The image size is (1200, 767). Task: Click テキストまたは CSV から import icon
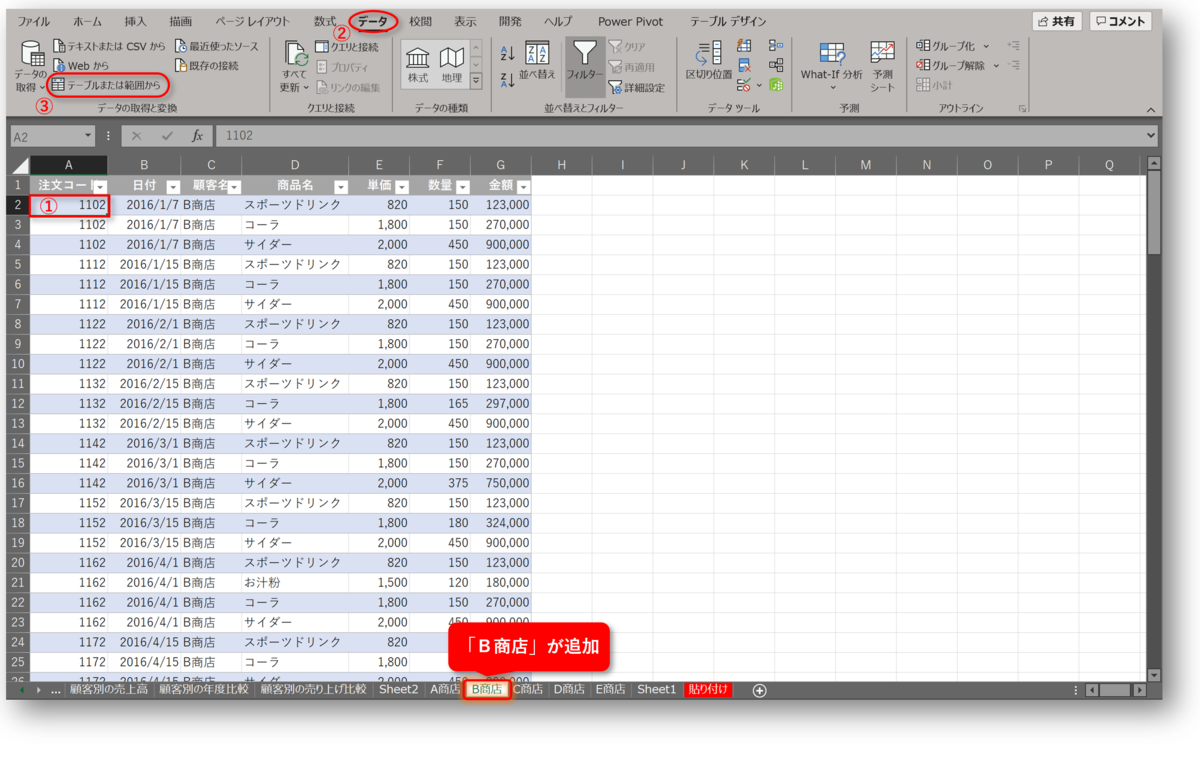(x=59, y=46)
